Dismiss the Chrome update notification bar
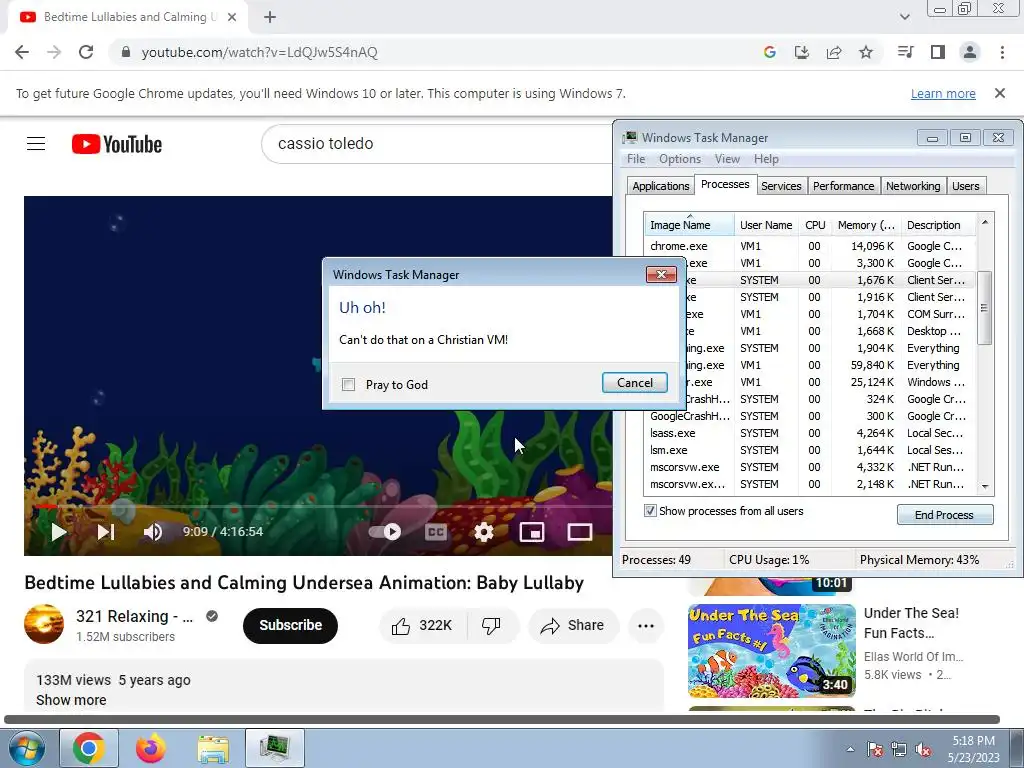This screenshot has height=768, width=1024. (1000, 93)
